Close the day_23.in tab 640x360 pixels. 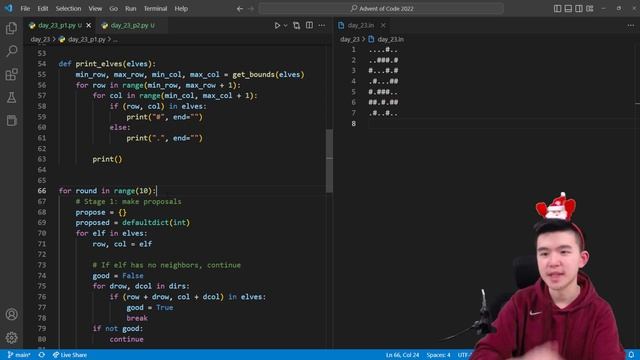pyautogui.click(x=383, y=25)
